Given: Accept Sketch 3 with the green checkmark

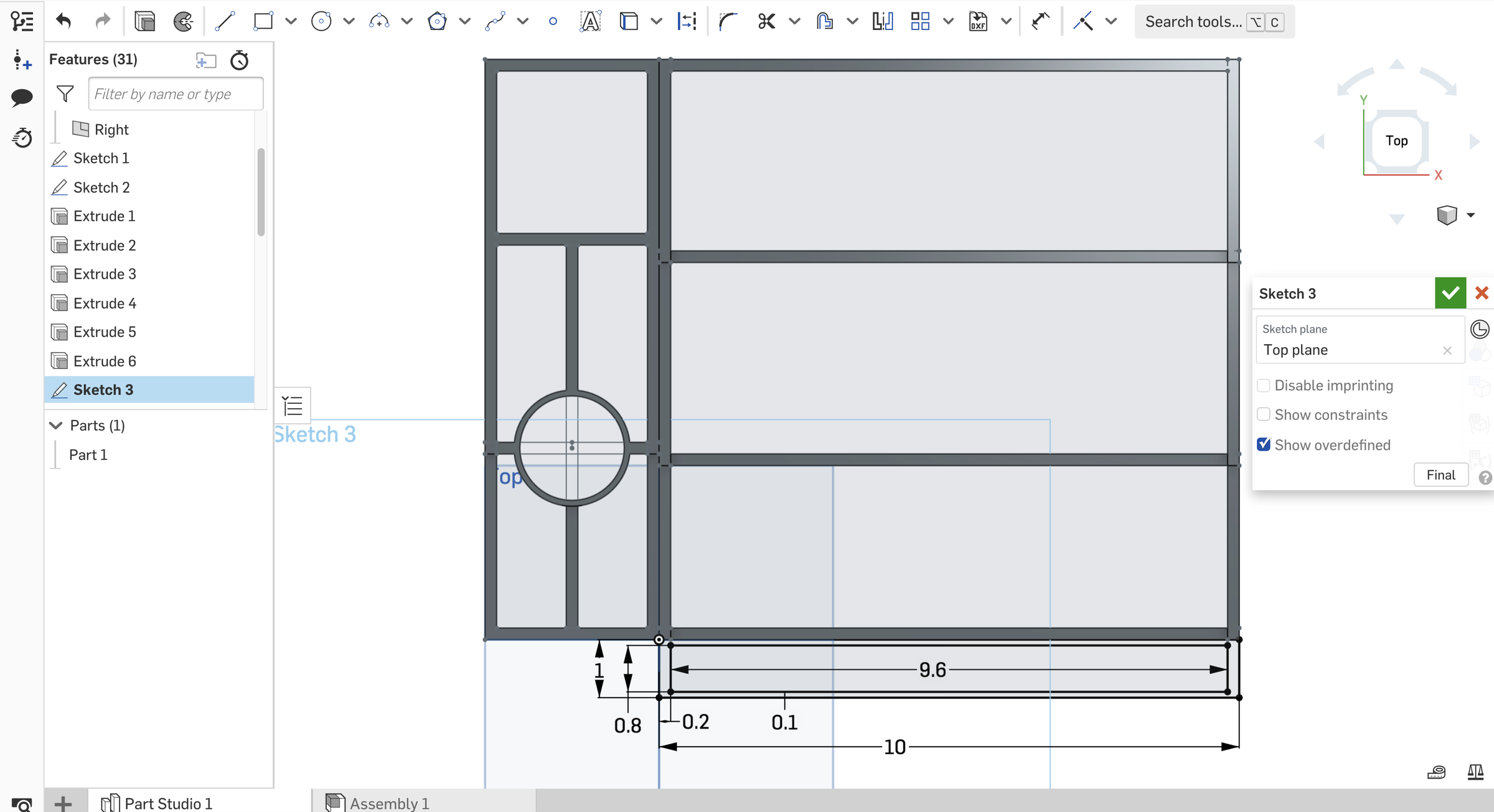Looking at the screenshot, I should [x=1450, y=293].
